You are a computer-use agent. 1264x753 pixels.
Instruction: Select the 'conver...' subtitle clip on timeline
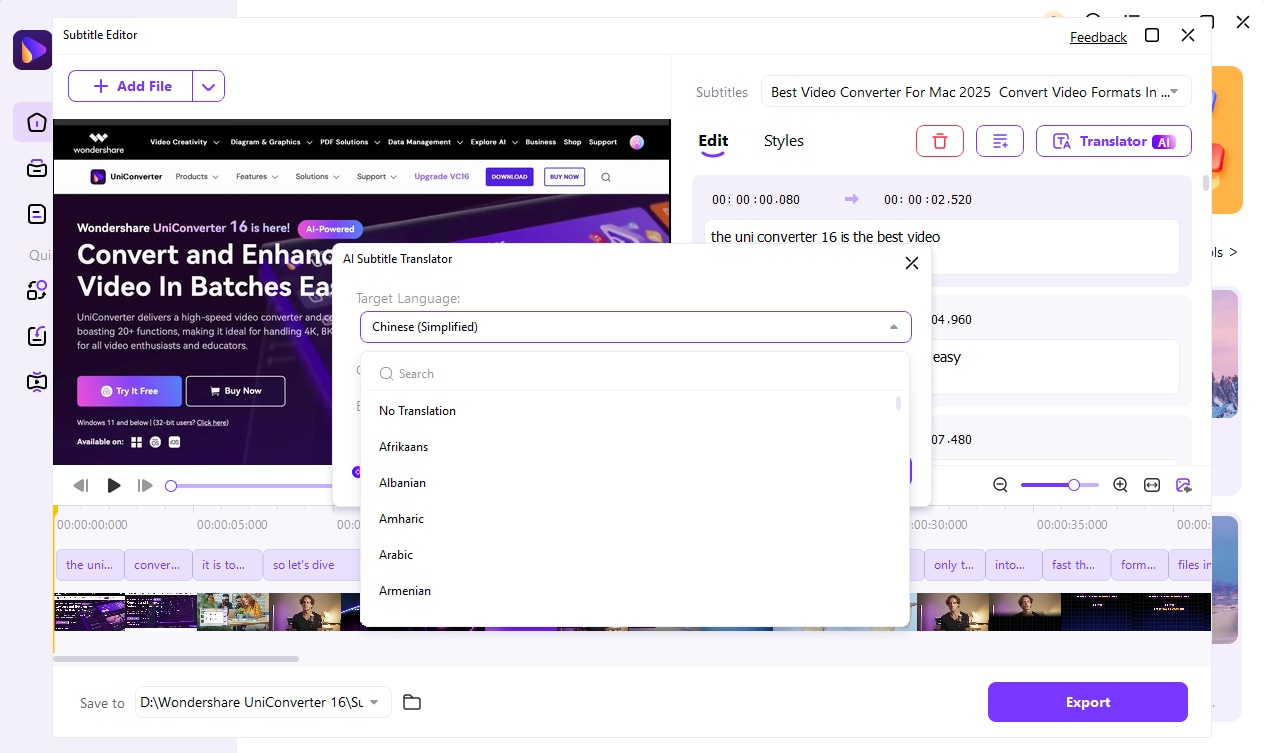[x=157, y=565]
